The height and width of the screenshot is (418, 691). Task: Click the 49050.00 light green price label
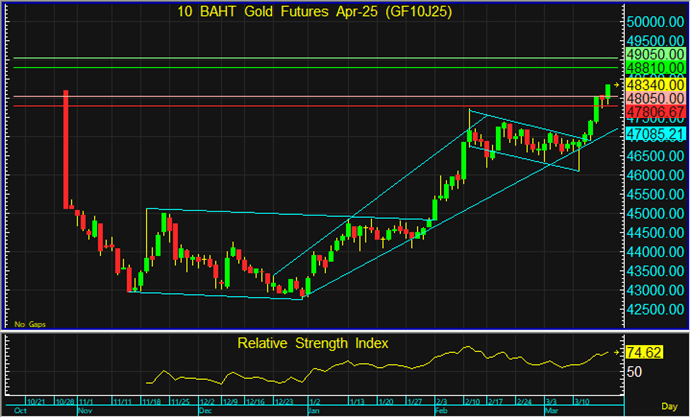coord(654,54)
